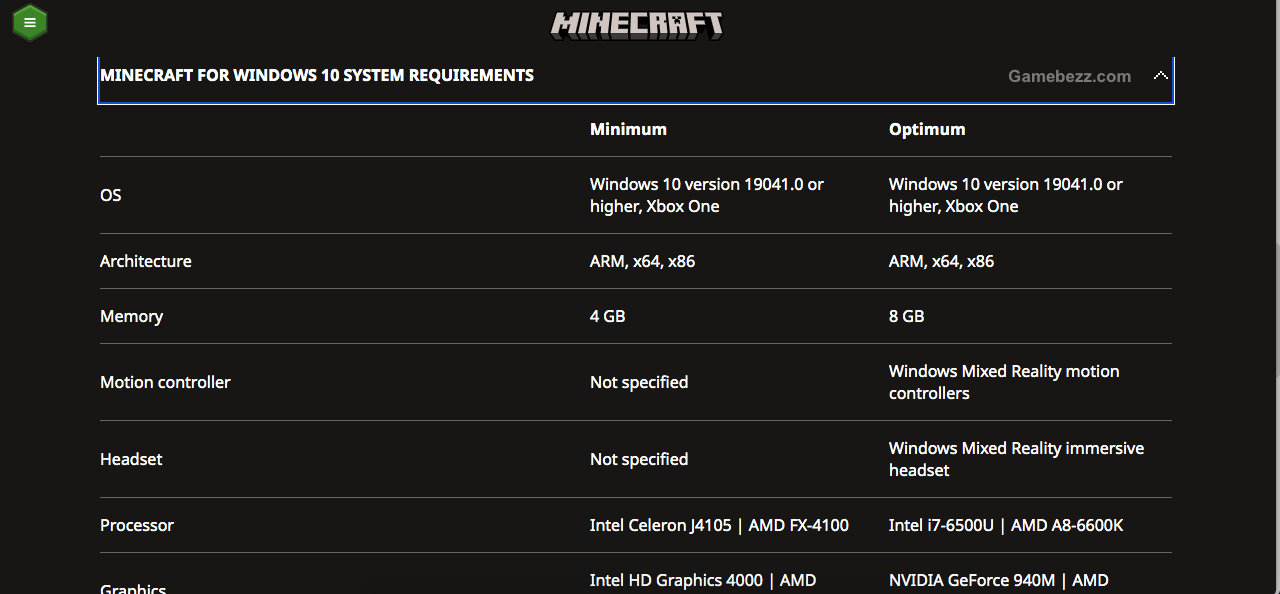Click 'Windows Mixed Reality motion controllers' text
This screenshot has height=594, width=1280.
(1004, 382)
